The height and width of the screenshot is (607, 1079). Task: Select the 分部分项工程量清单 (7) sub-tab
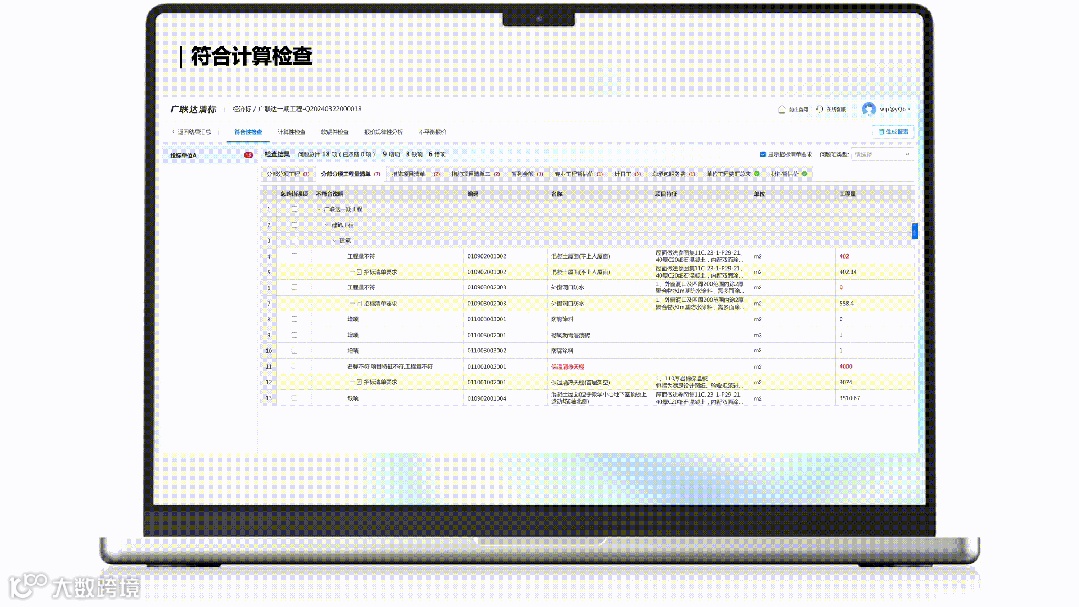click(351, 174)
